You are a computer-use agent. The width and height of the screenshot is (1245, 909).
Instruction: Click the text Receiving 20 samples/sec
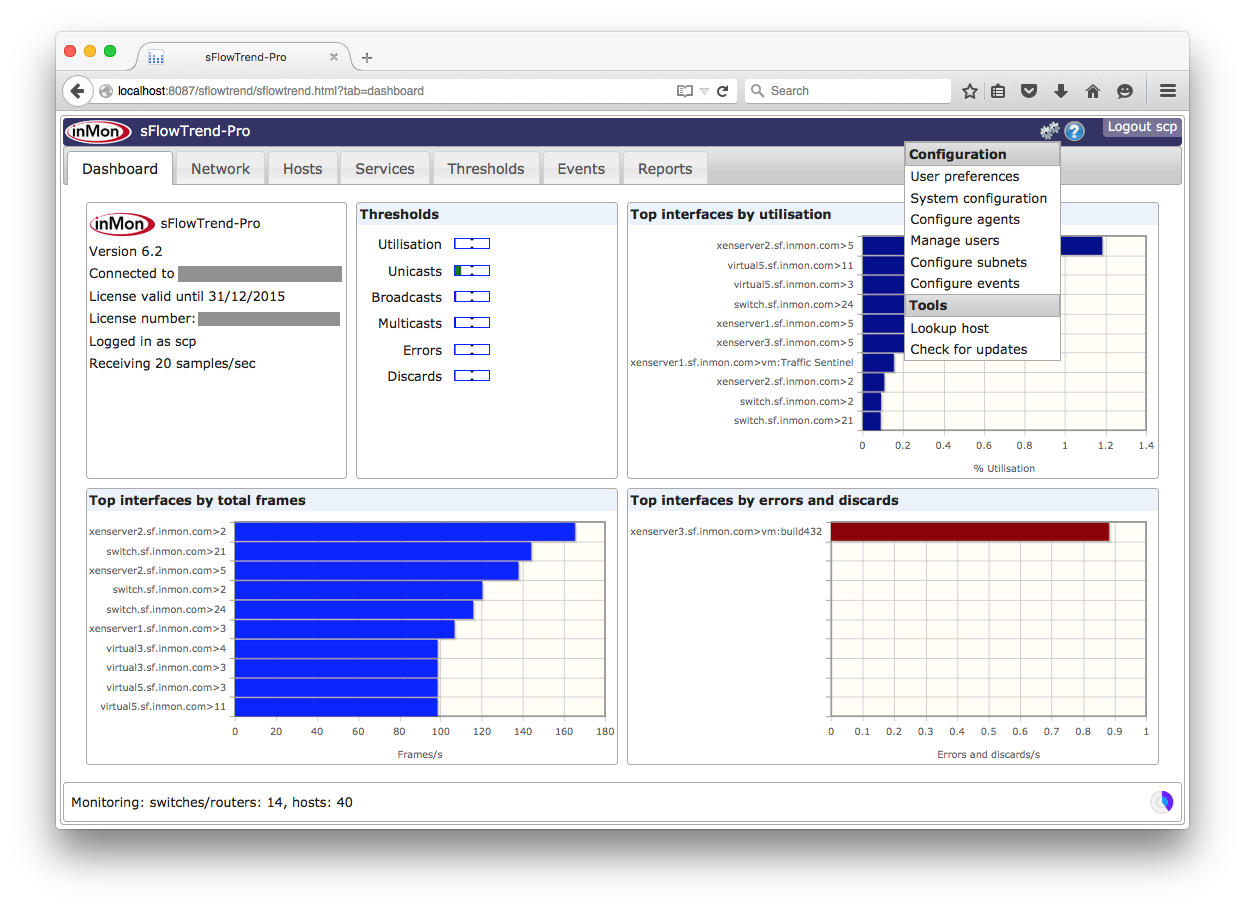click(172, 363)
